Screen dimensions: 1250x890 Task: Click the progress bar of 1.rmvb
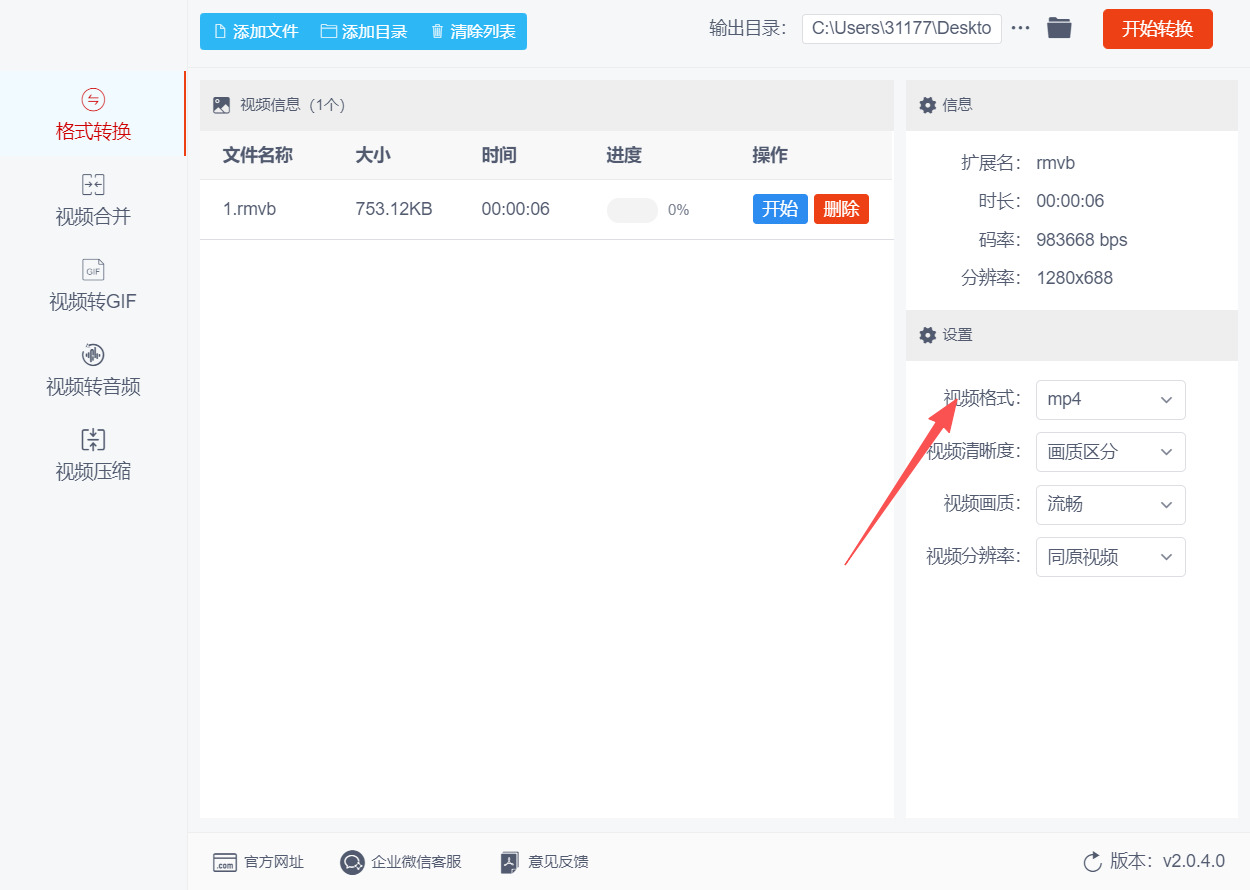[x=632, y=210]
